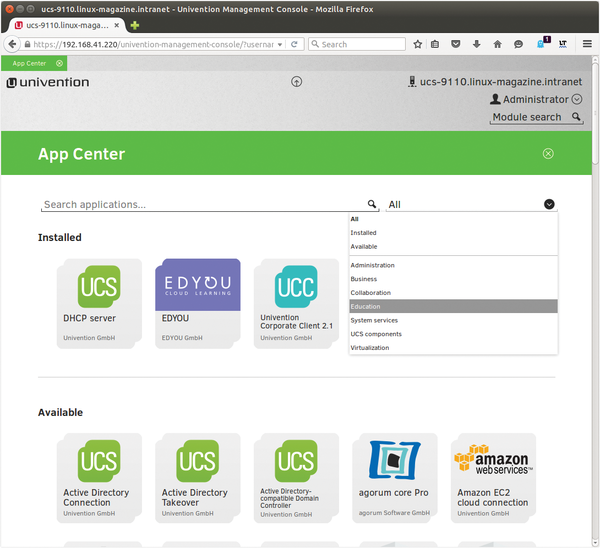Click the LT extension icon
This screenshot has height=548, width=600.
(563, 44)
